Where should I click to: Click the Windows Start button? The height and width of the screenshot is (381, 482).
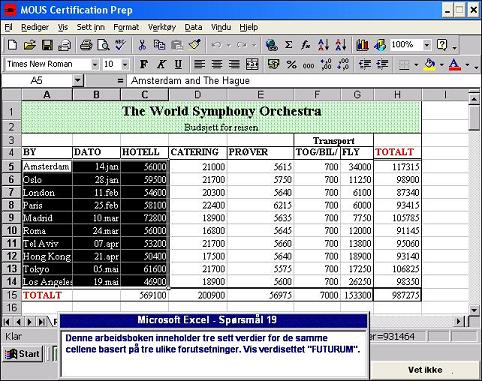[23, 354]
